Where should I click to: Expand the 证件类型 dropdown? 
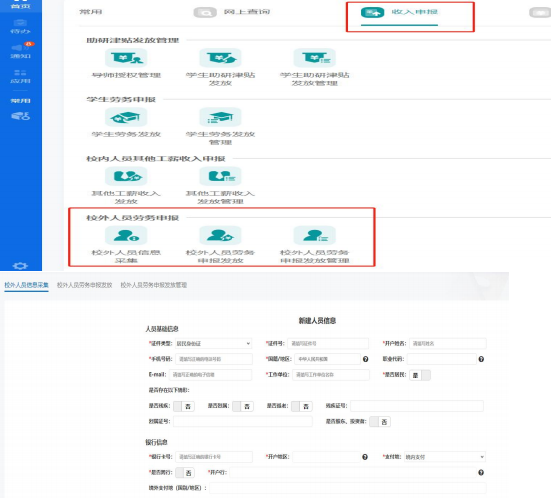pyautogui.click(x=213, y=343)
